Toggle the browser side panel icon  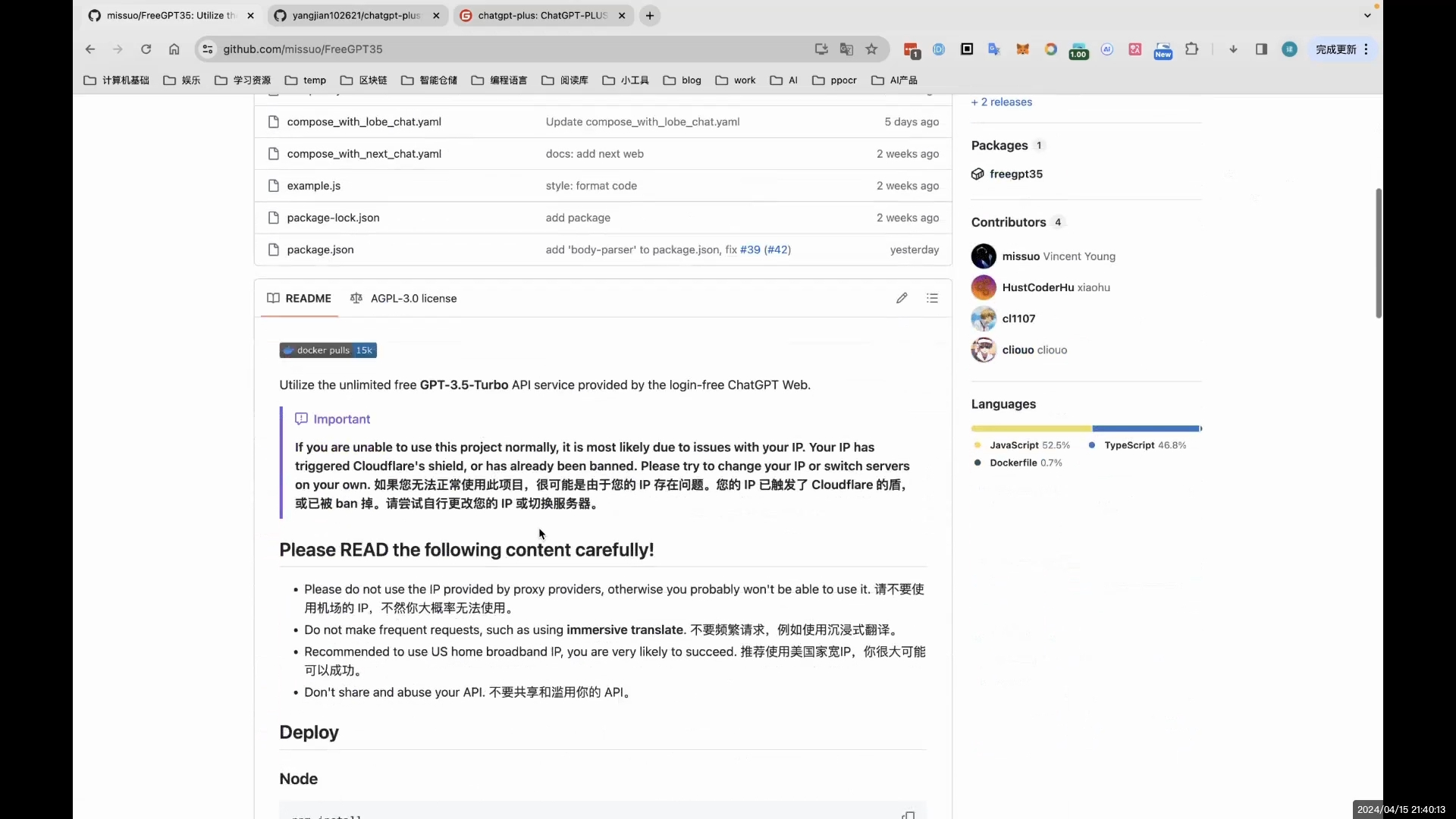click(x=1261, y=49)
